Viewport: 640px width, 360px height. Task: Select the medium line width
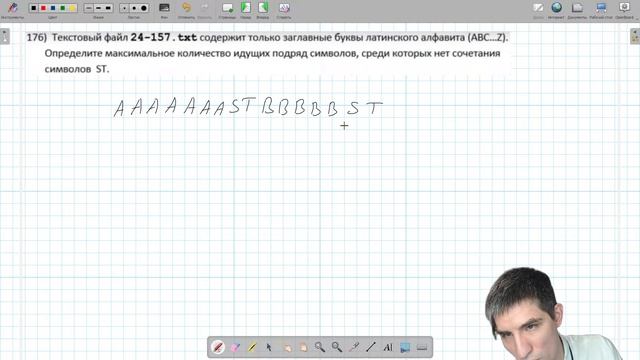[x=98, y=8]
